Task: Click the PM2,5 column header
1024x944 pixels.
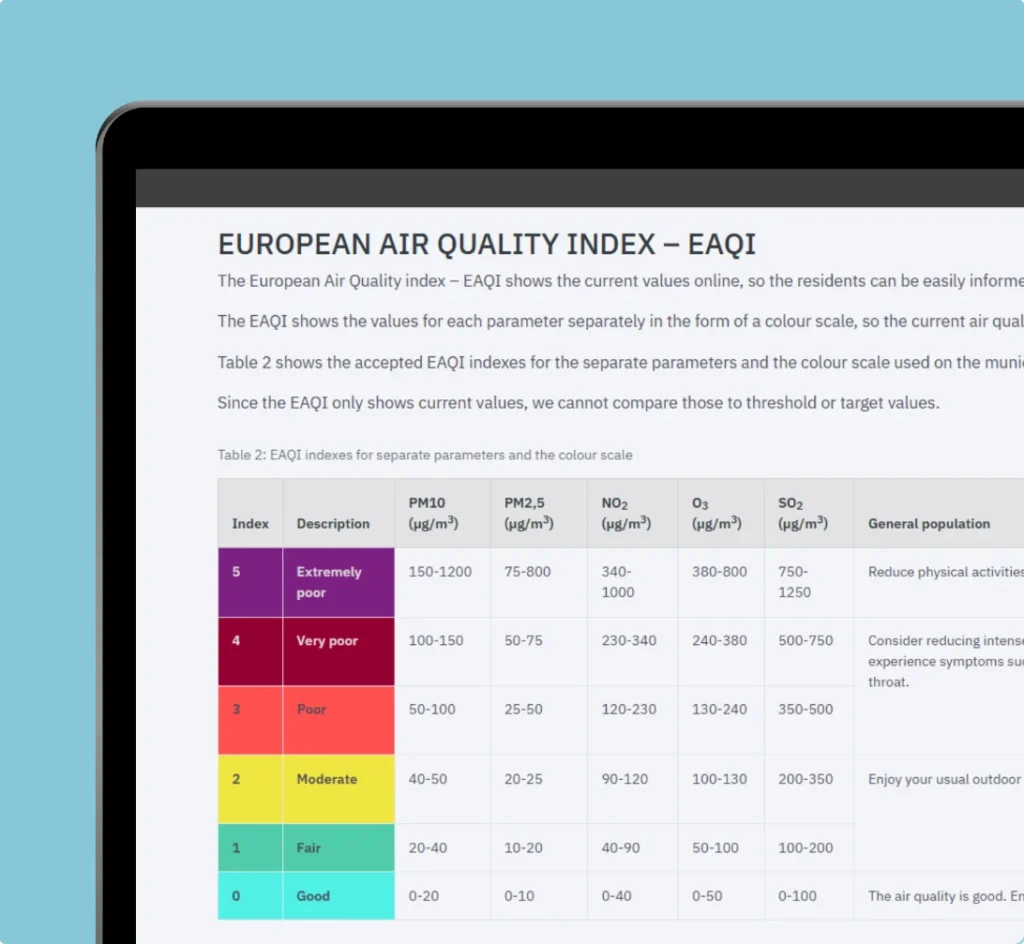Action: (x=529, y=513)
